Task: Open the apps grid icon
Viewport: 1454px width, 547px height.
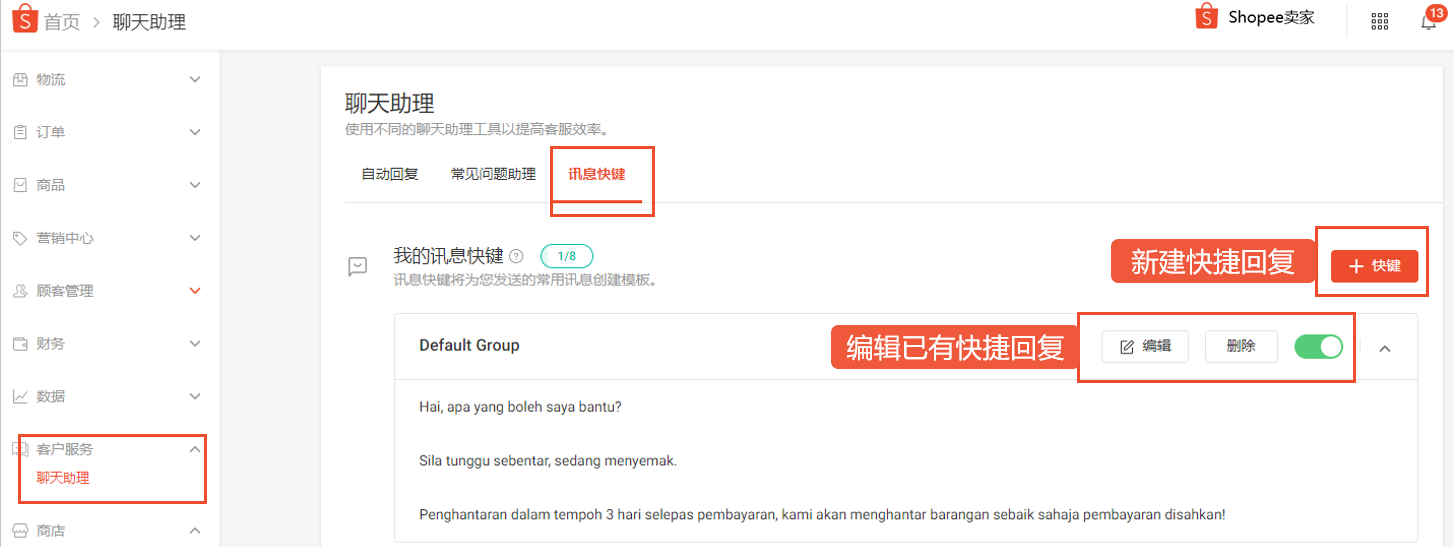Action: (1380, 21)
